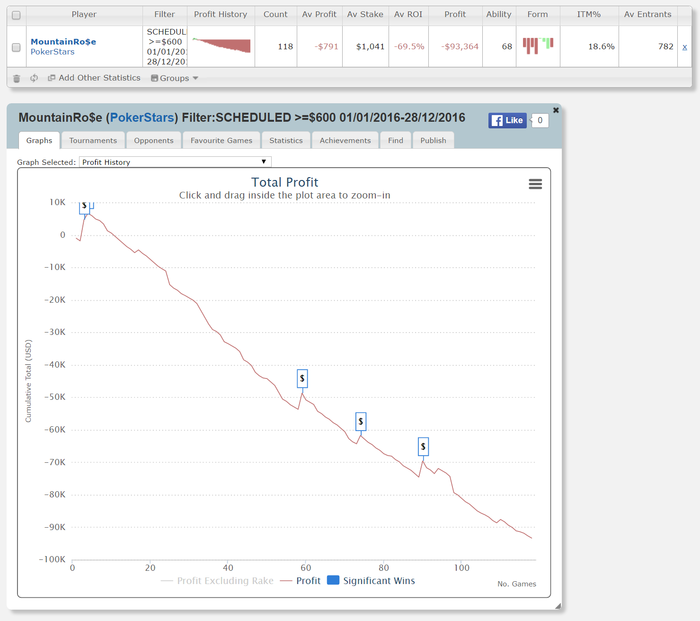The image size is (700, 621).
Task: Click the significant win marker near game 90
Action: [423, 446]
